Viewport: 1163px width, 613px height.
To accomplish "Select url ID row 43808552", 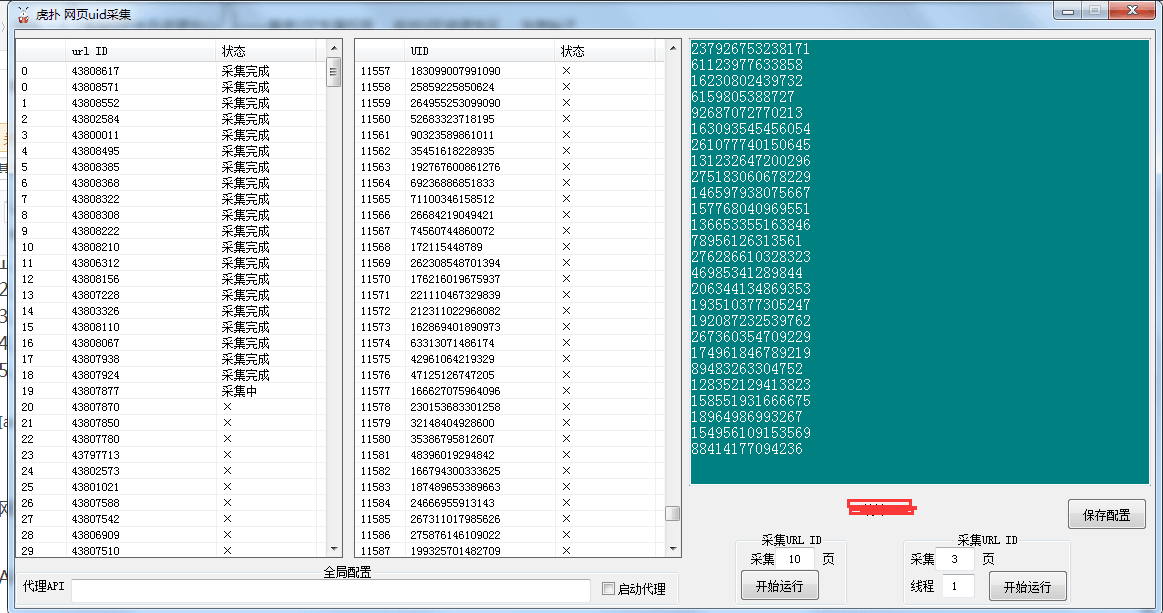I will point(171,103).
